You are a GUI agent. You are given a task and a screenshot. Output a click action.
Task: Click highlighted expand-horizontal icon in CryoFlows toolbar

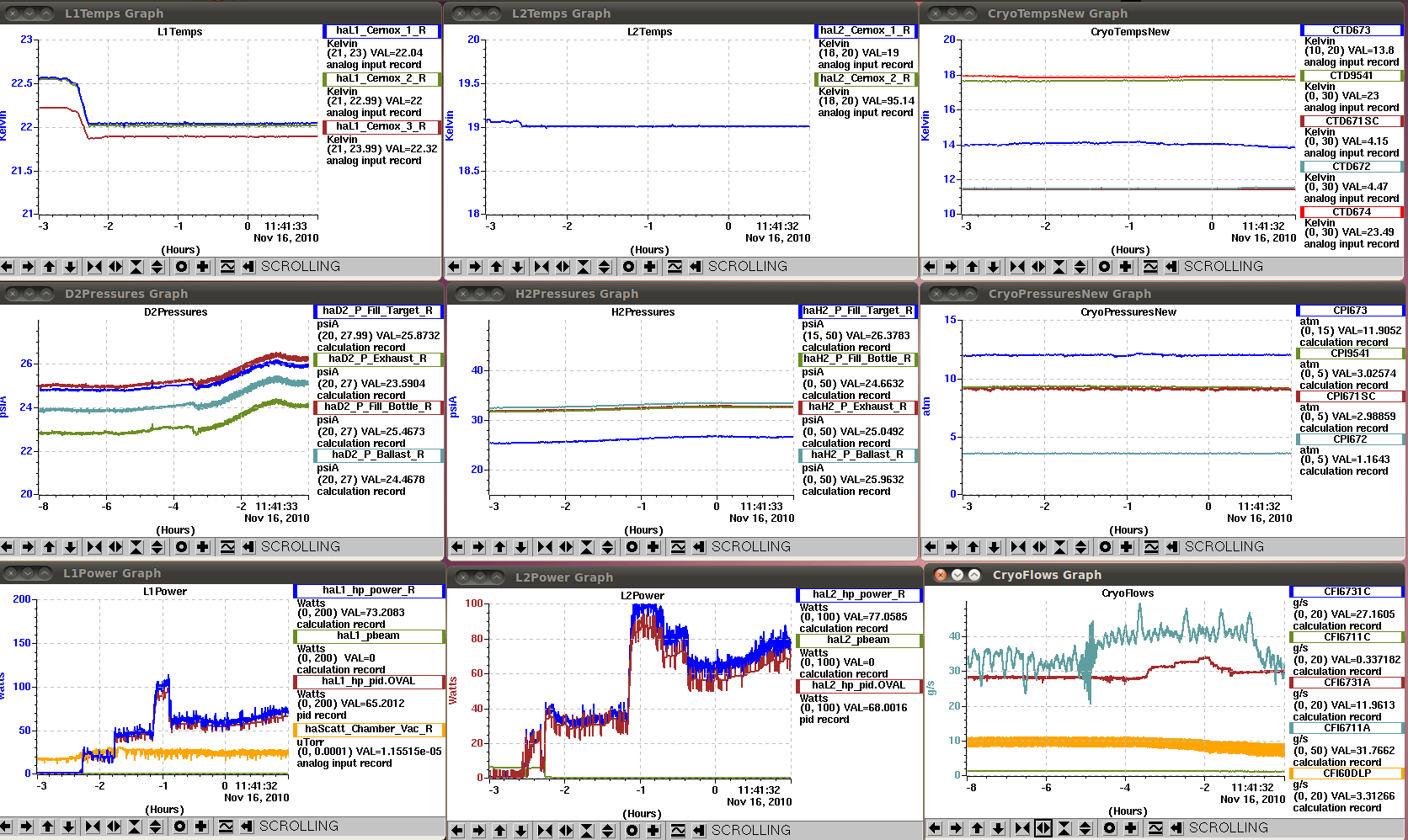(x=1043, y=828)
